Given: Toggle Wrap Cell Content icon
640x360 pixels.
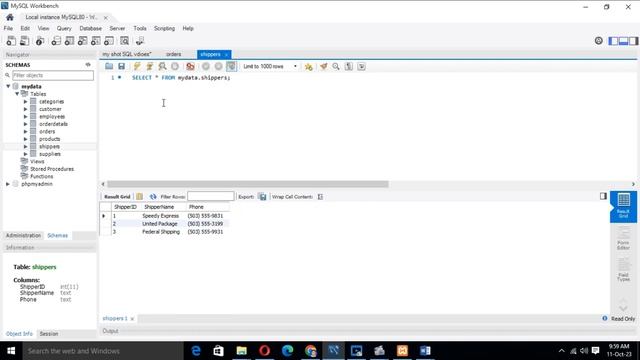Looking at the screenshot, I should (x=320, y=197).
